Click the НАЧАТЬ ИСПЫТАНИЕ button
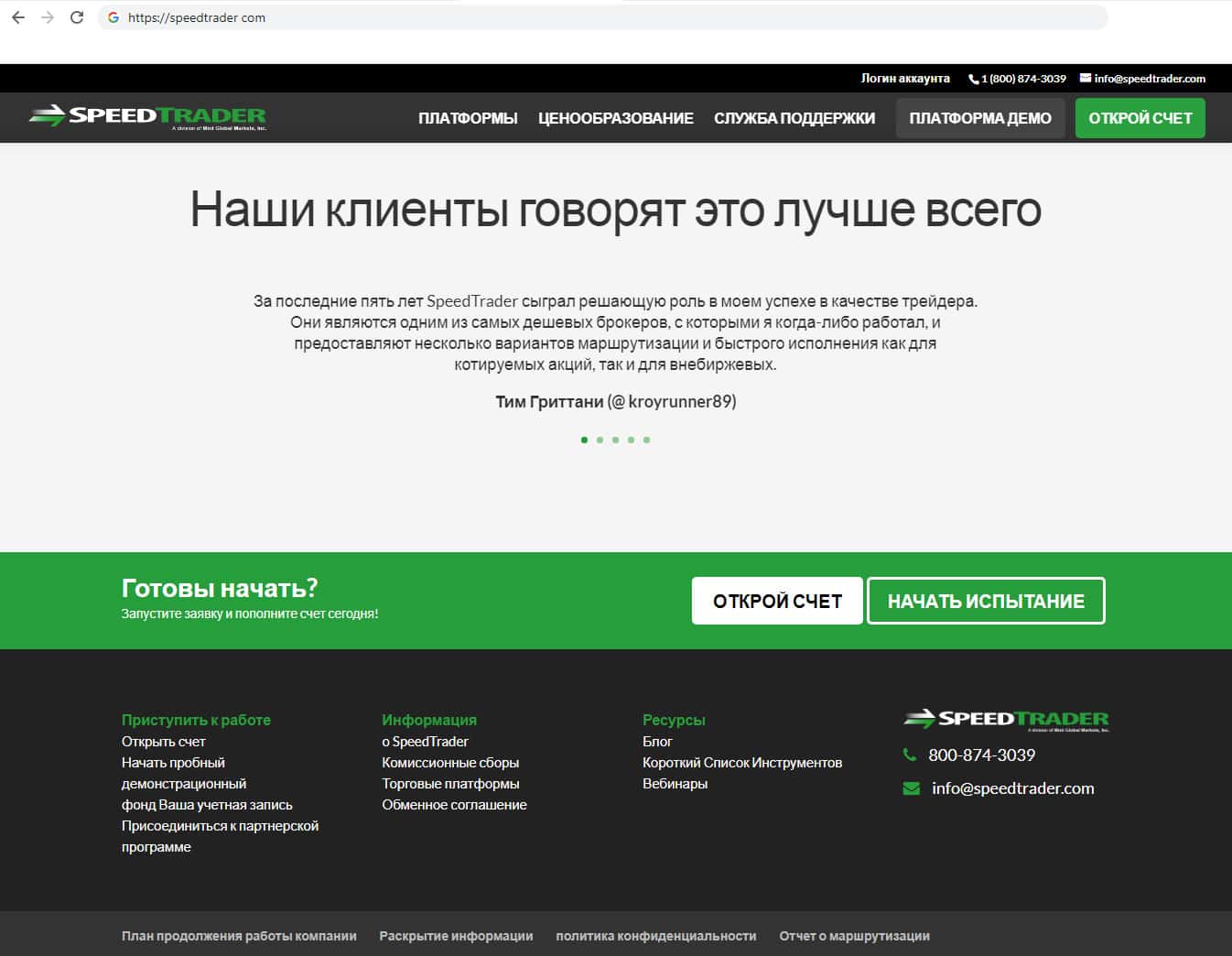1232x956 pixels. (986, 601)
